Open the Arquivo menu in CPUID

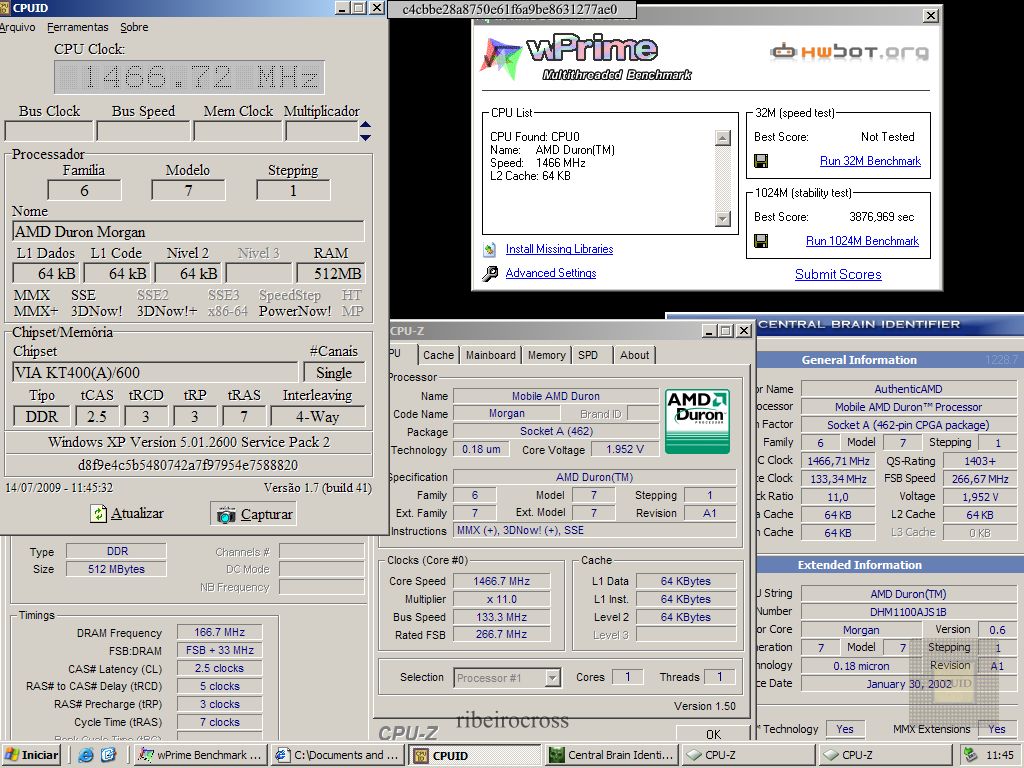tap(17, 27)
